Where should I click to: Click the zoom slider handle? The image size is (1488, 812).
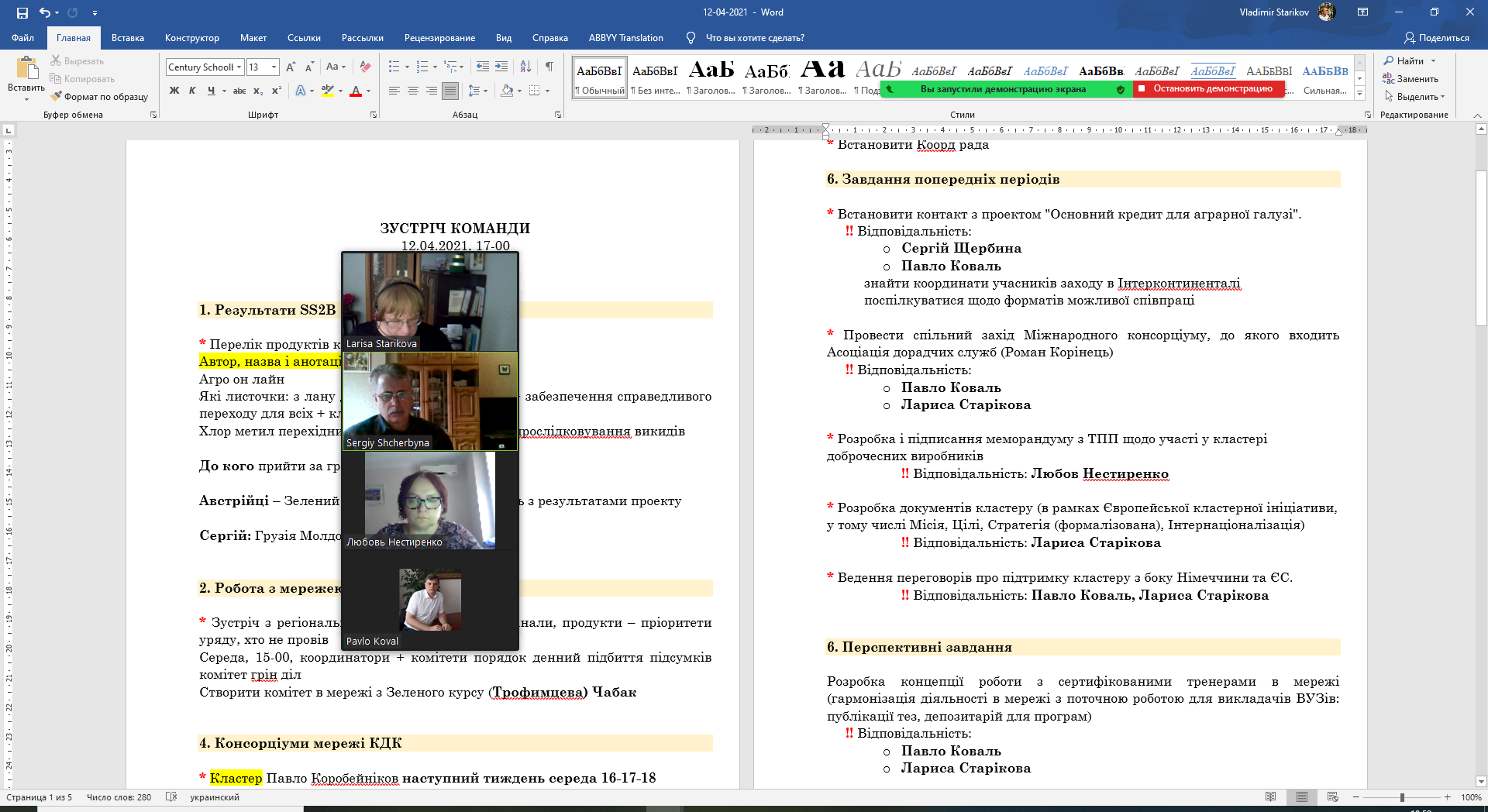[x=1401, y=797]
